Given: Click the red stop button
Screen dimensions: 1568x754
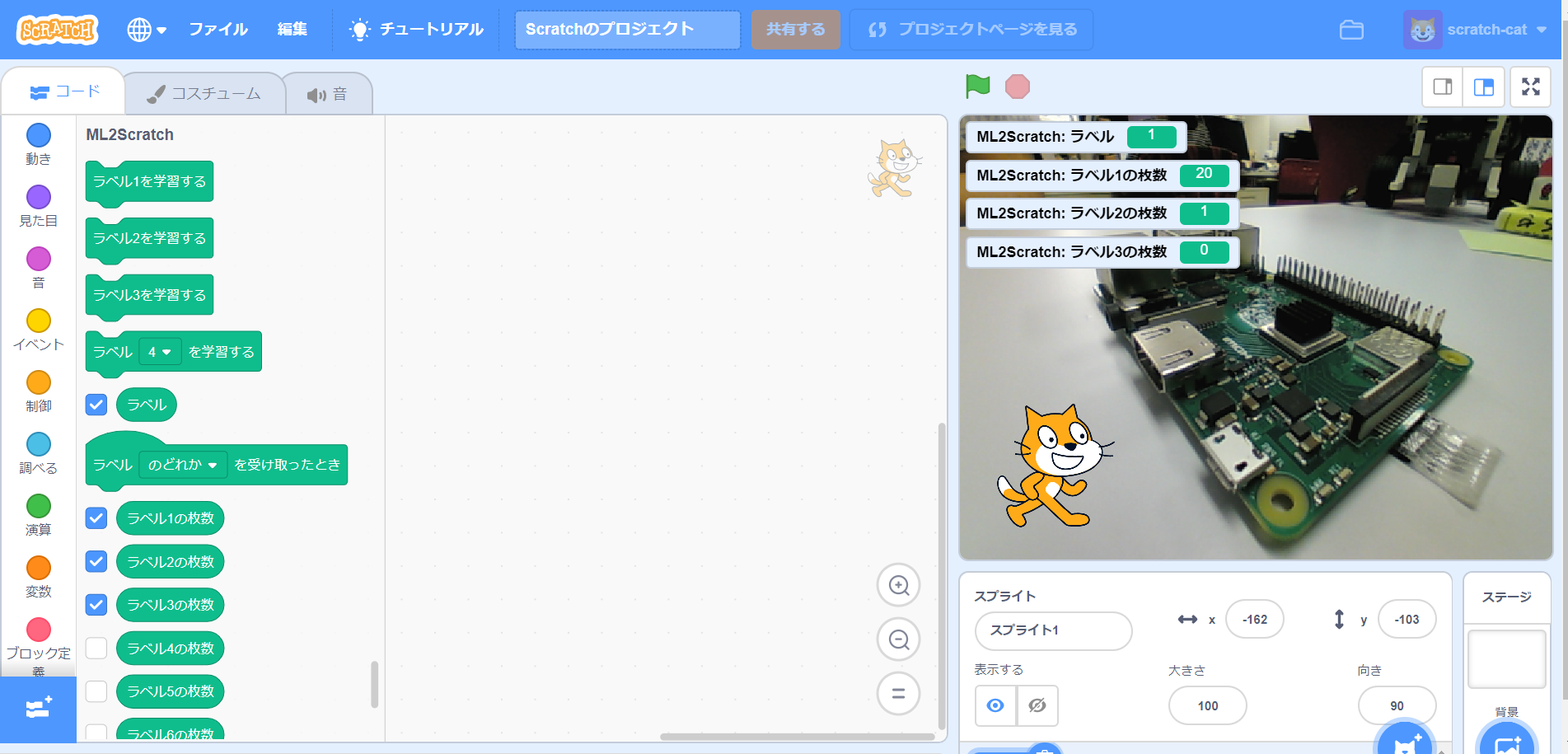Looking at the screenshot, I should click(1018, 87).
